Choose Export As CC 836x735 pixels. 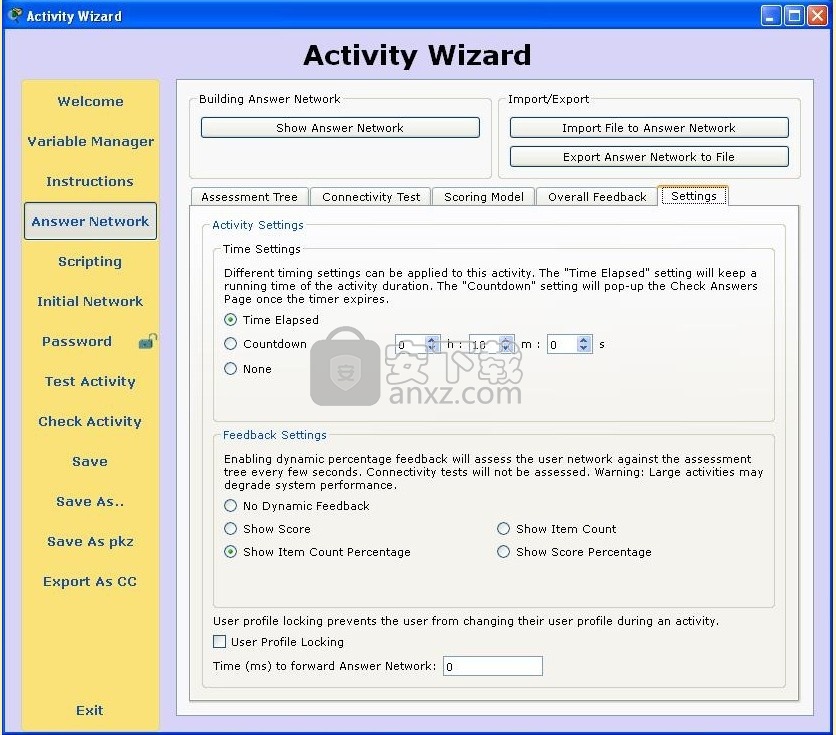pyautogui.click(x=90, y=581)
